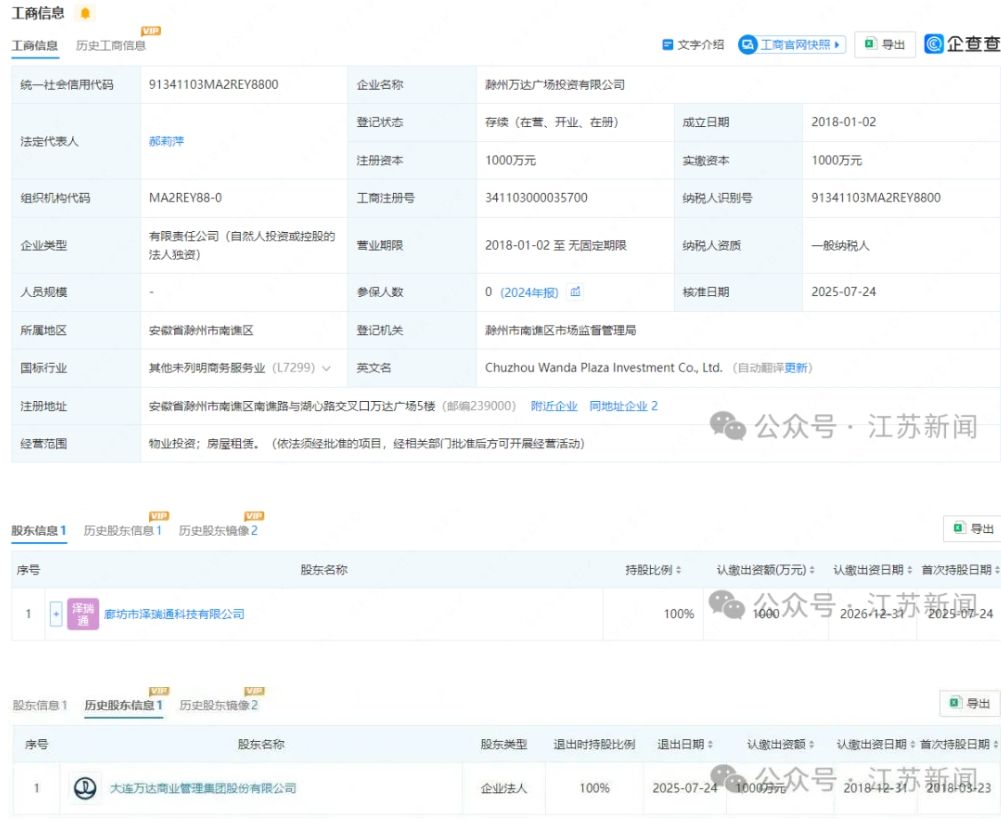Click 100% in the 廊坊市泽瑞通 row
This screenshot has height=820, width=1001.
[679, 614]
